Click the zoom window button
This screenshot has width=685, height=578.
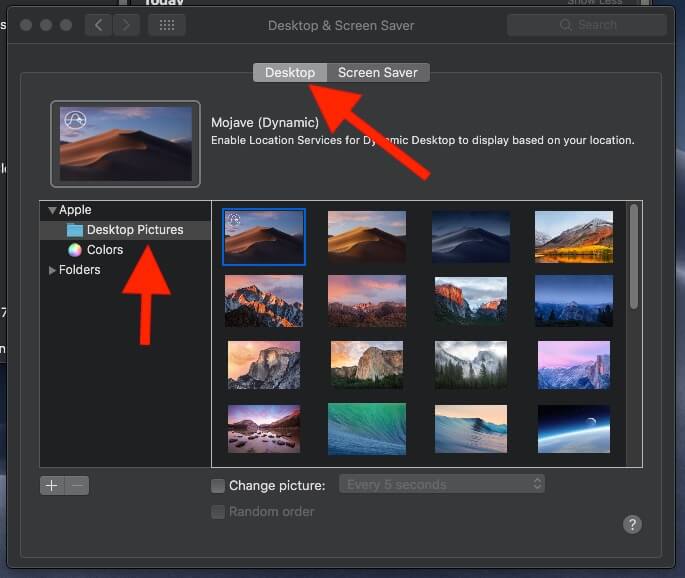tap(66, 25)
